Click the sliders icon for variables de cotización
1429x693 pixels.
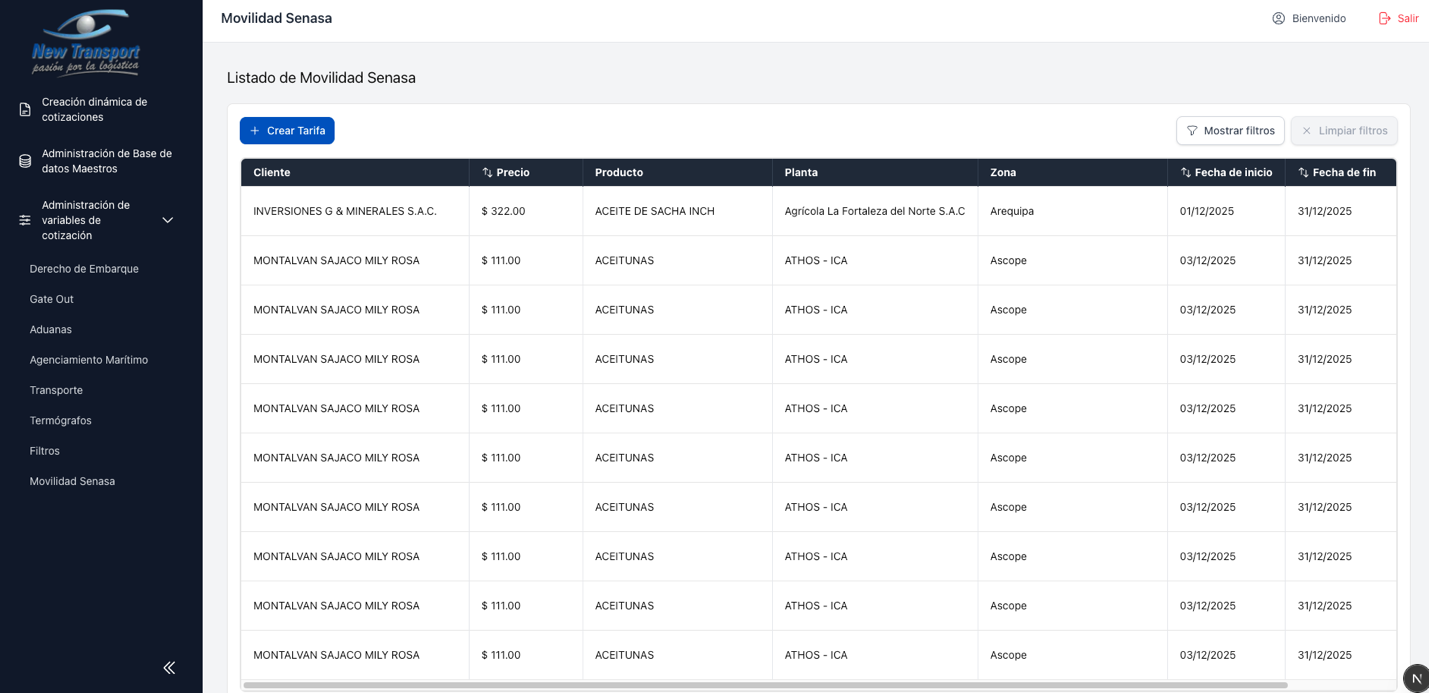coord(25,220)
